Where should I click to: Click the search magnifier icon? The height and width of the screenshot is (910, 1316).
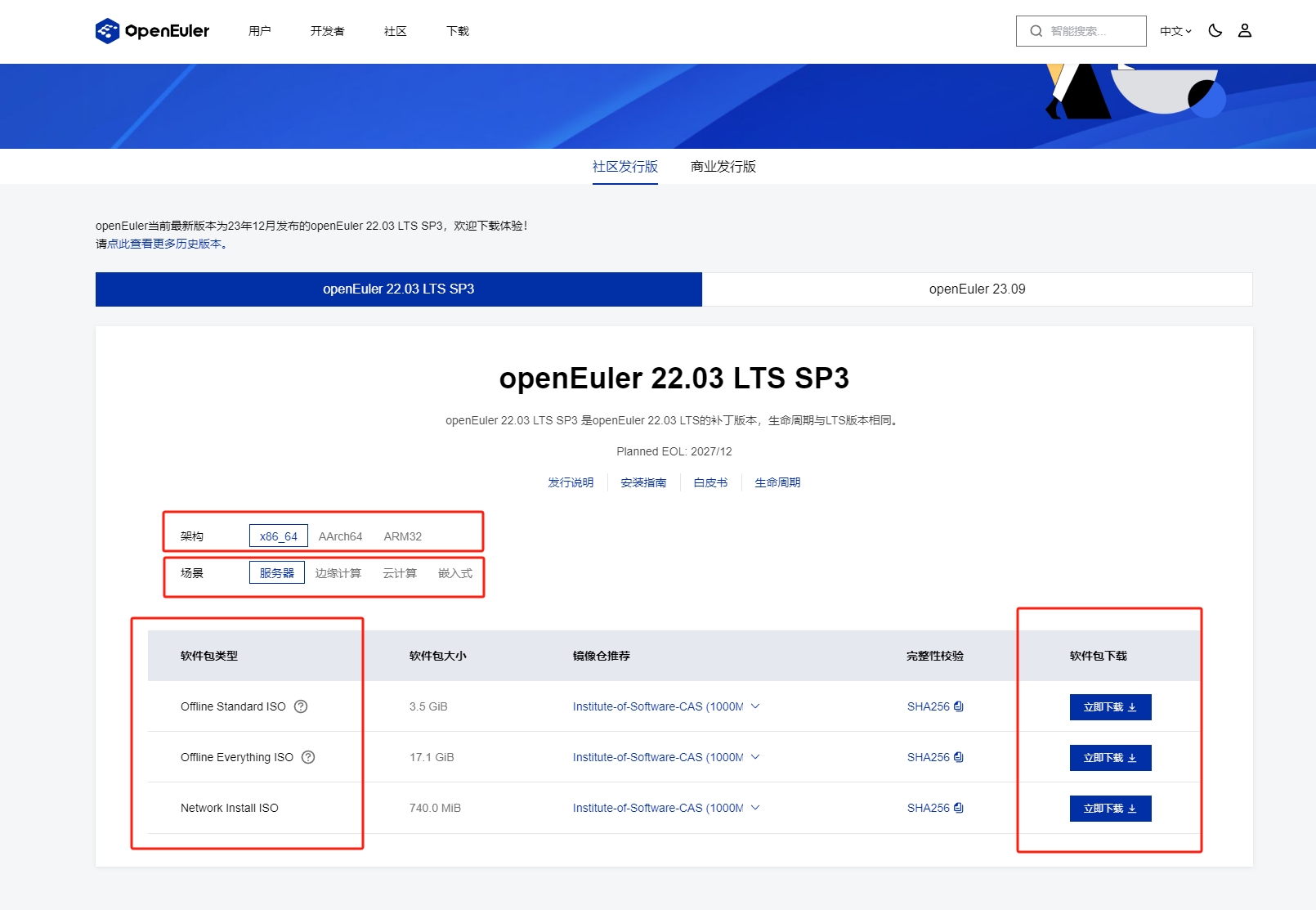1036,31
